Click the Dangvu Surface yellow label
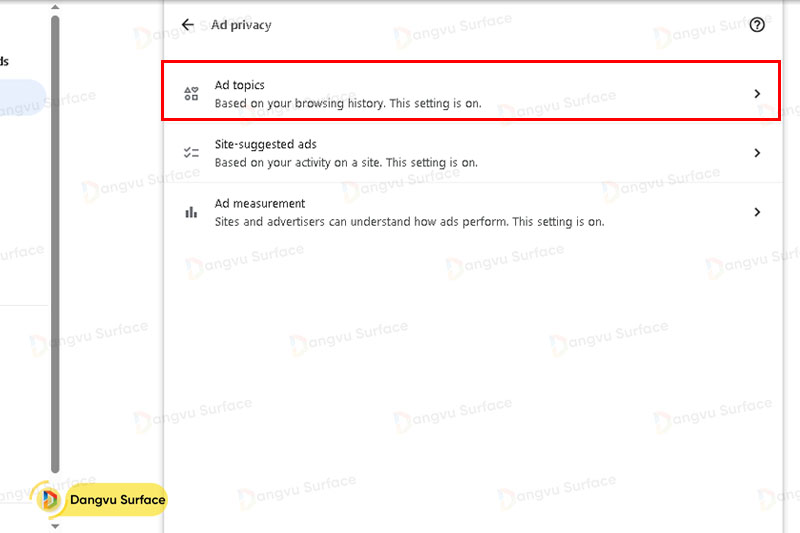The image size is (800, 533). click(x=116, y=499)
